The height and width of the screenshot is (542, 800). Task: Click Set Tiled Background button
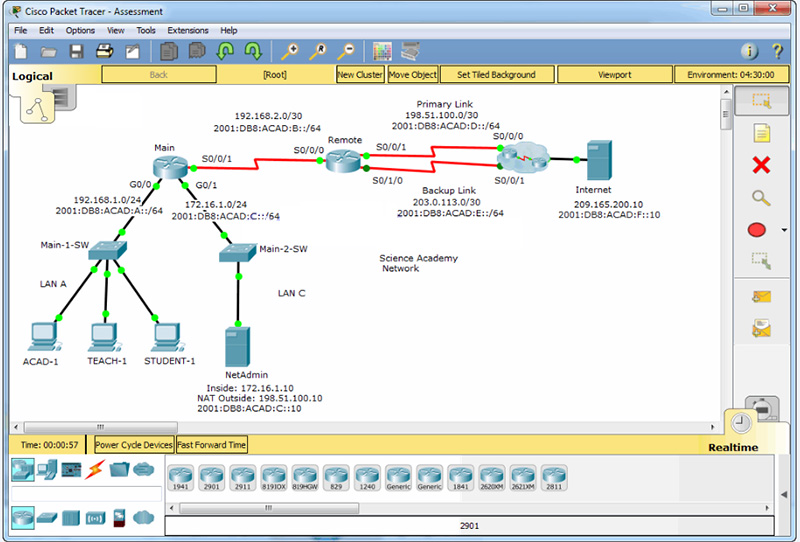496,75
